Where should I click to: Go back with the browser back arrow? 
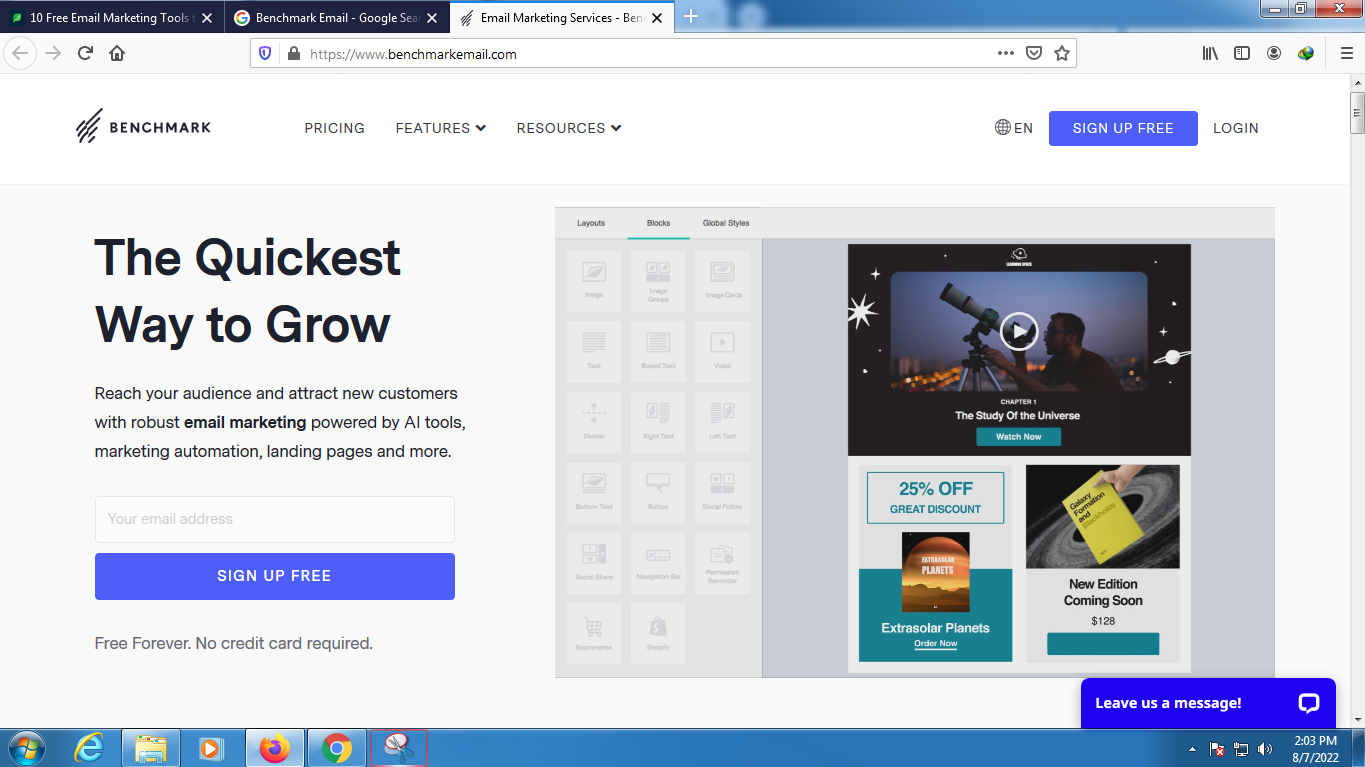pyautogui.click(x=20, y=53)
